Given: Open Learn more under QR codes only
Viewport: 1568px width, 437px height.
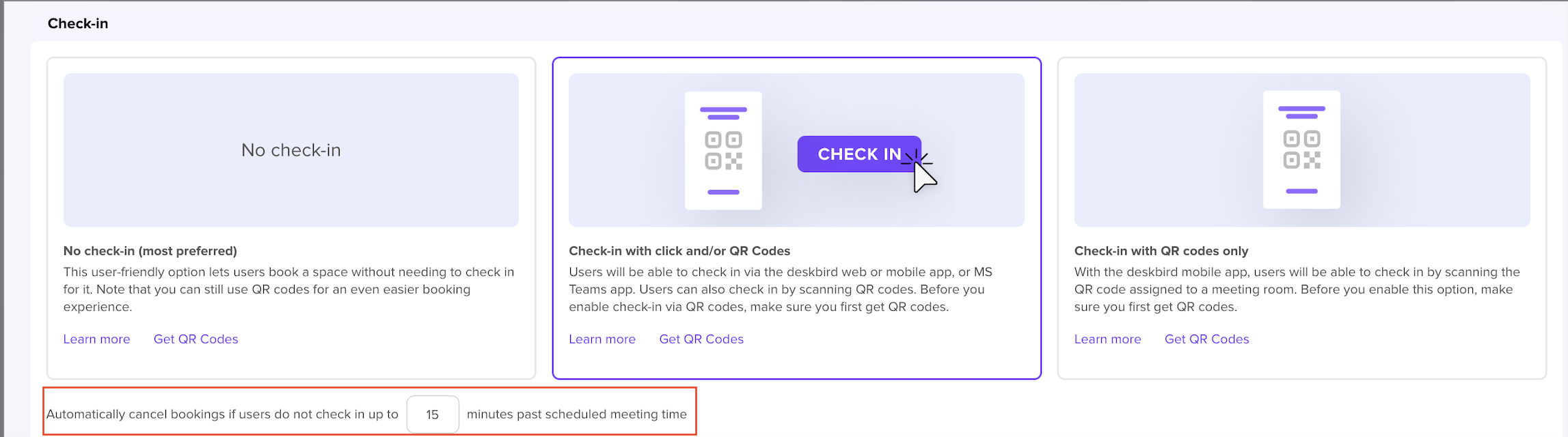Looking at the screenshot, I should click(x=1107, y=339).
